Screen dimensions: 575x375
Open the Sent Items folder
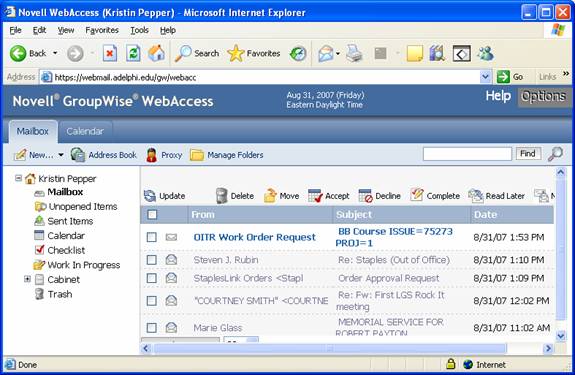(64, 221)
